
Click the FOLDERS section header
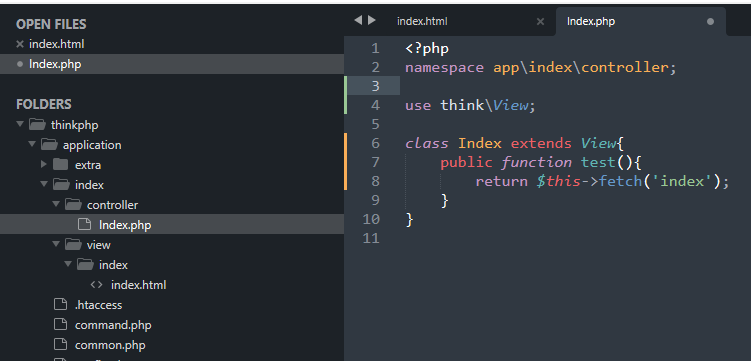(x=44, y=104)
